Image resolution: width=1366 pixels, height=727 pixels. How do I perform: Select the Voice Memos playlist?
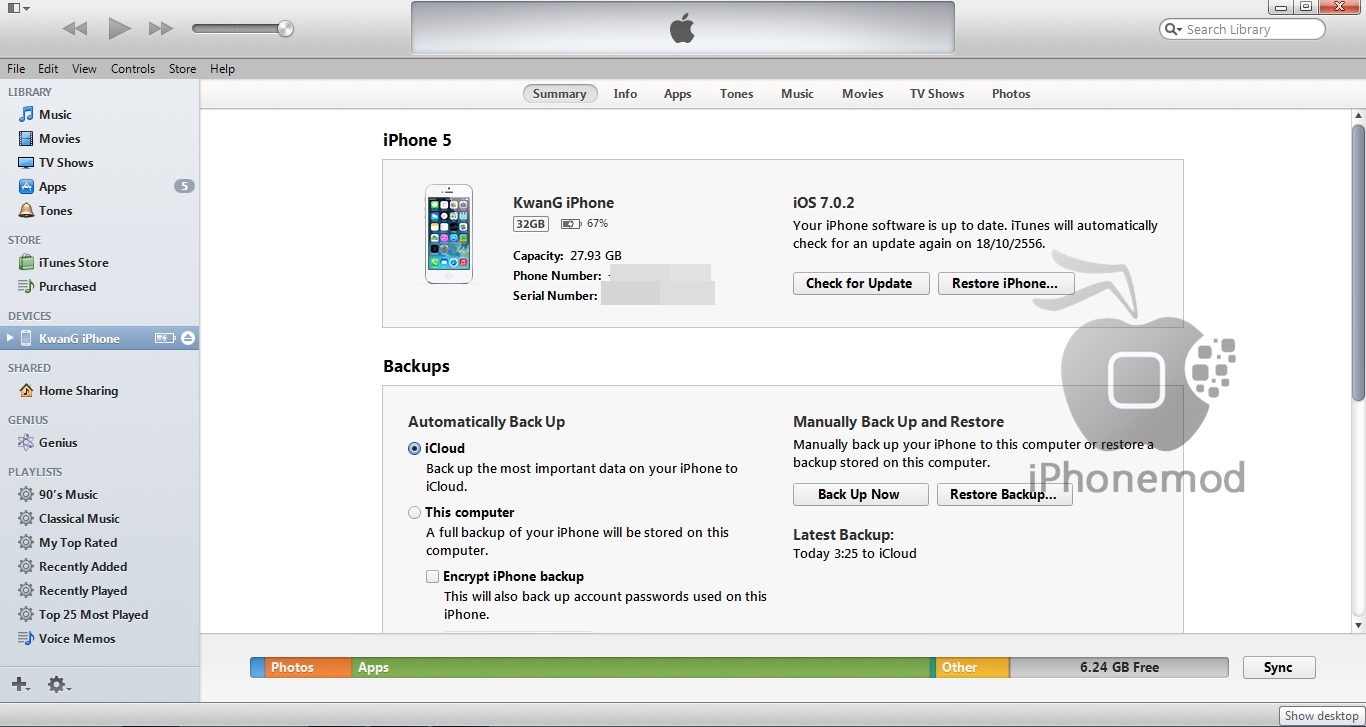[77, 639]
